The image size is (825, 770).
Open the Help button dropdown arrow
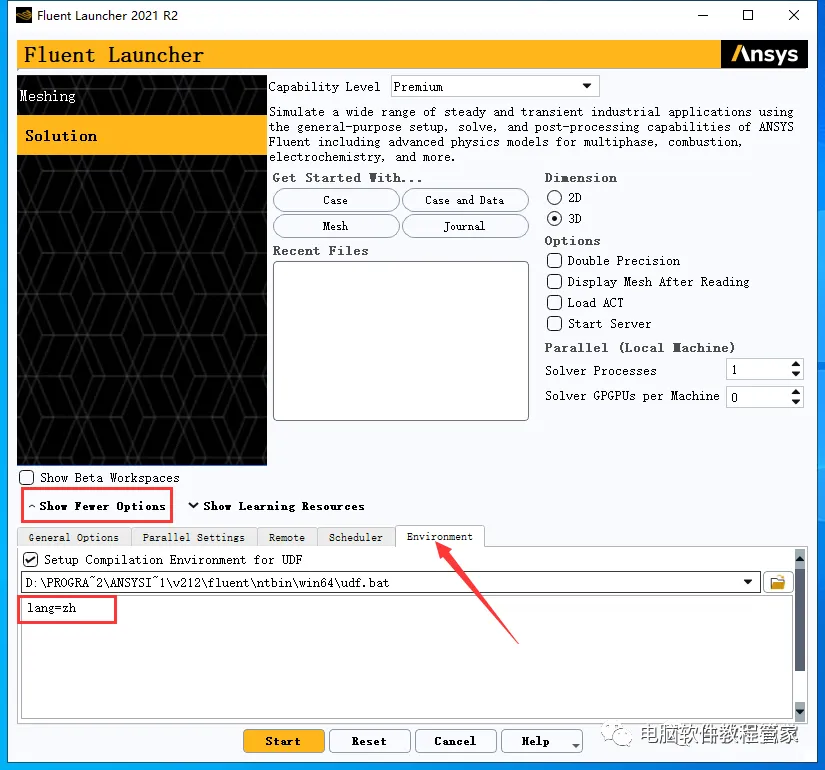point(576,745)
